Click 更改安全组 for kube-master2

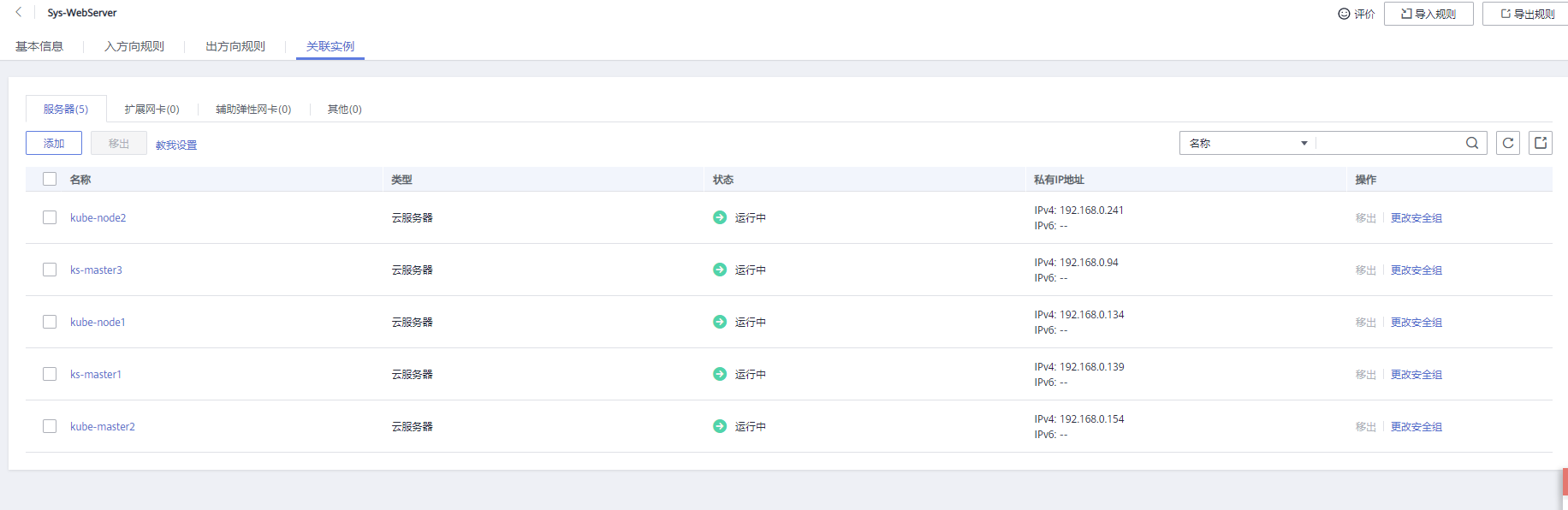click(x=1417, y=426)
